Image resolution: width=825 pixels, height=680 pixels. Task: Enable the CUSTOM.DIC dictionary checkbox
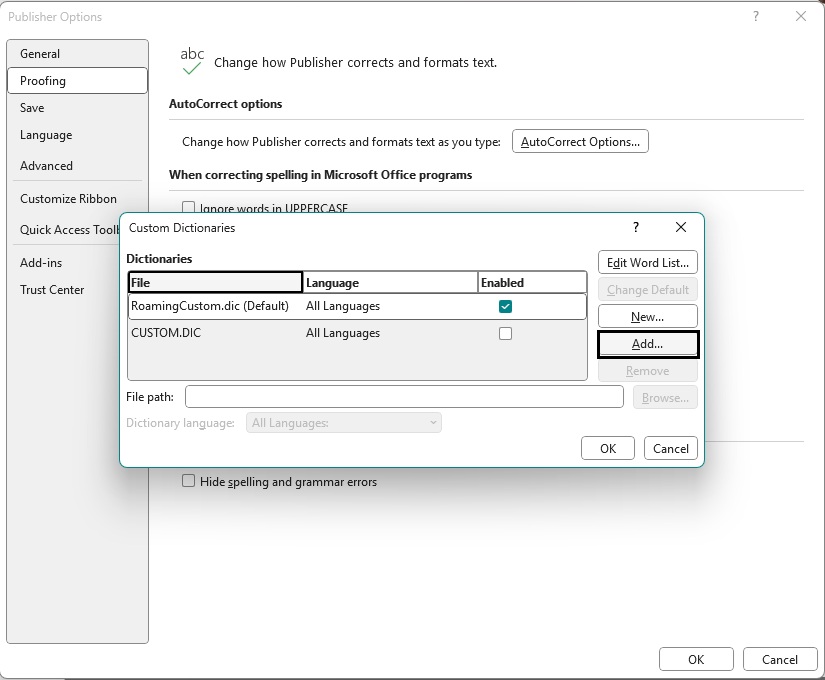505,333
